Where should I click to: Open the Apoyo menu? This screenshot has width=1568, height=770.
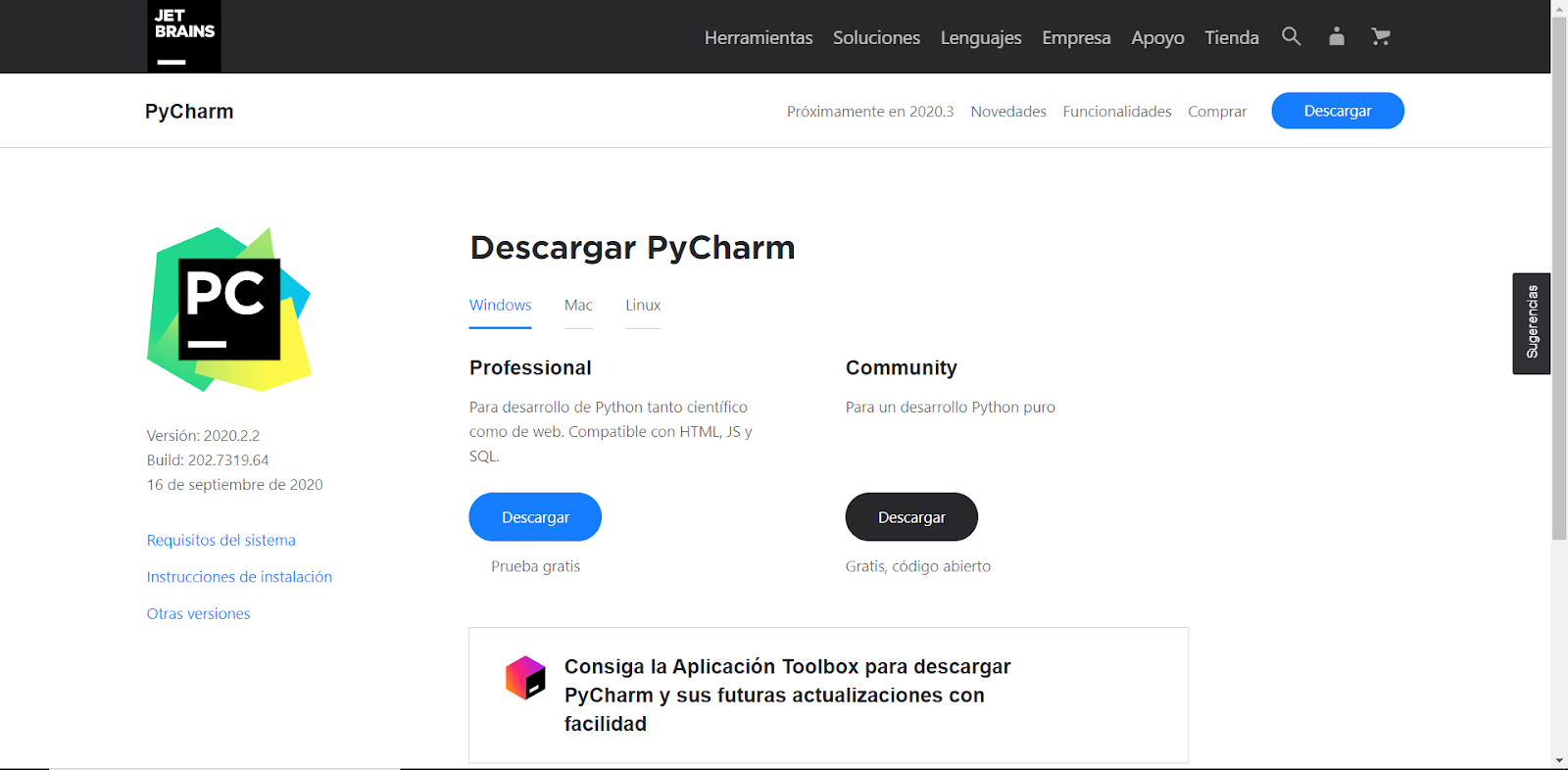point(1157,37)
